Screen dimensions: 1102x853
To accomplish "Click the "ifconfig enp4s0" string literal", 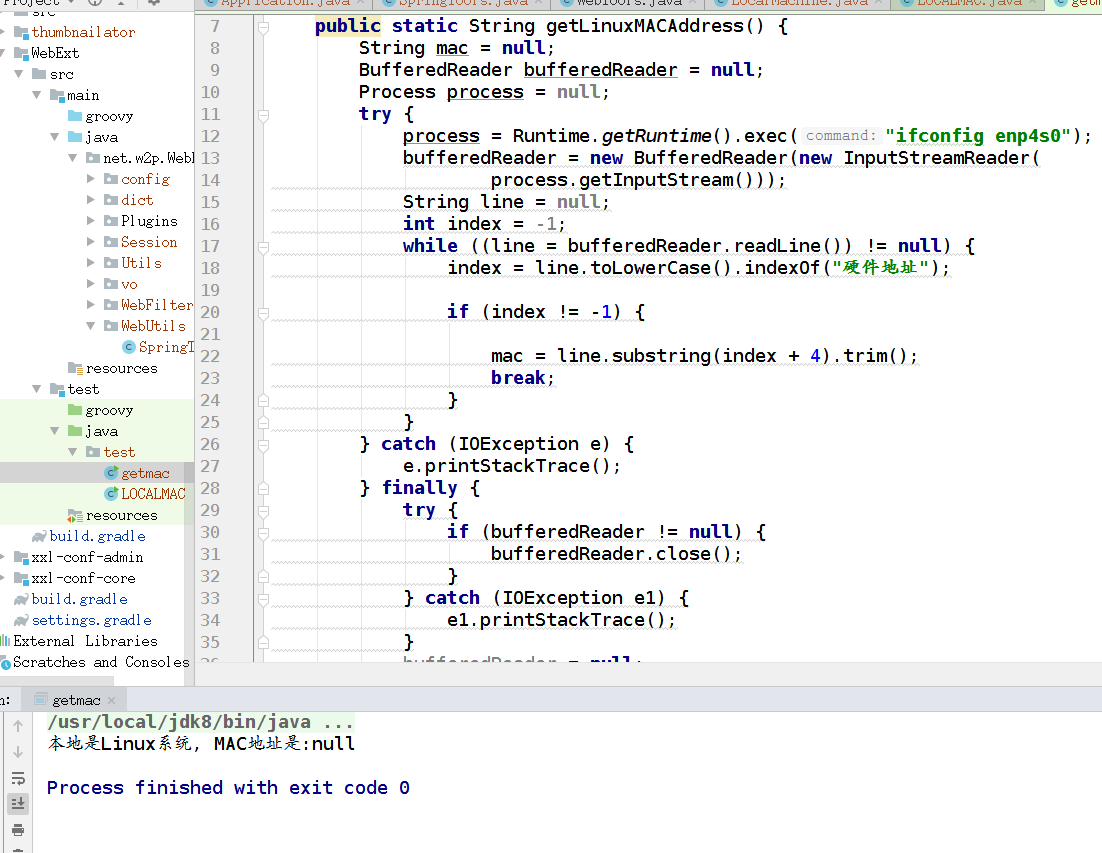I will [x=978, y=136].
